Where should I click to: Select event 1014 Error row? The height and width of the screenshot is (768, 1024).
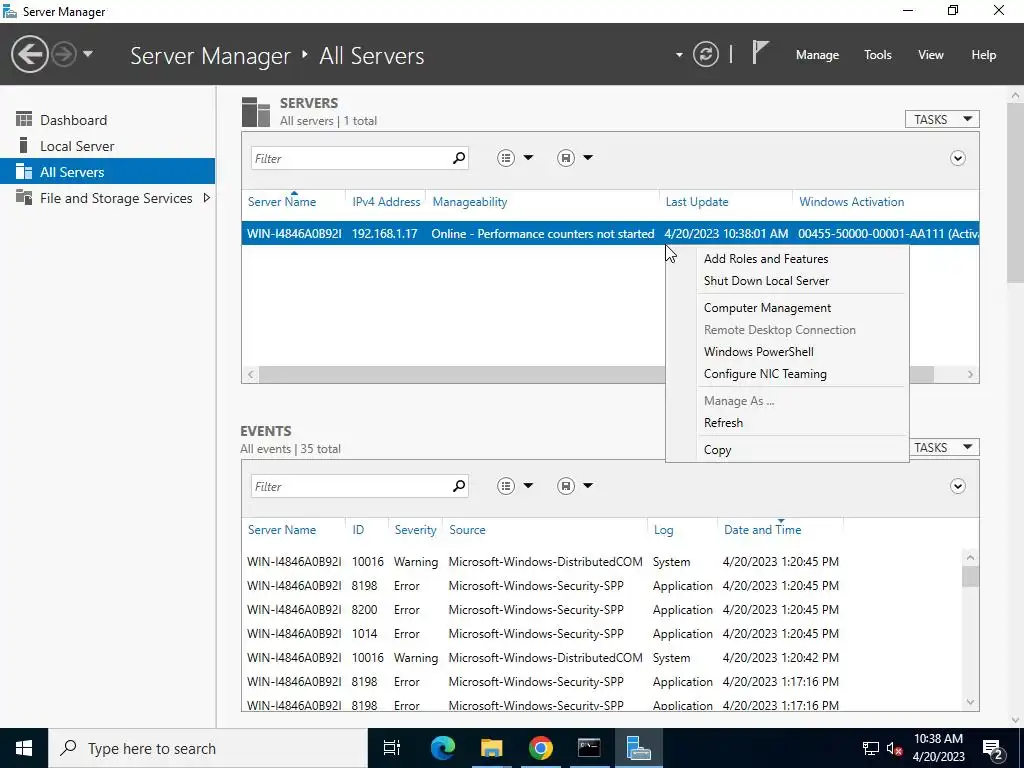point(601,633)
